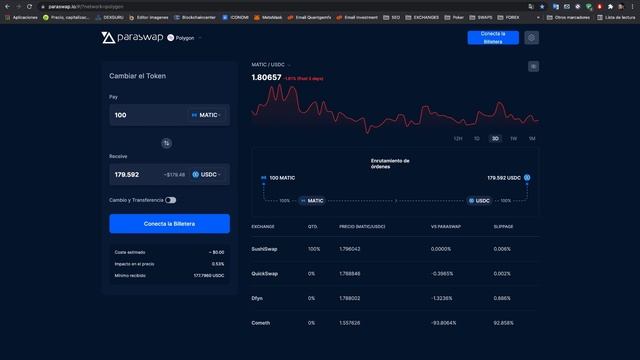Bookmark this page with star icon

[x=542, y=7]
